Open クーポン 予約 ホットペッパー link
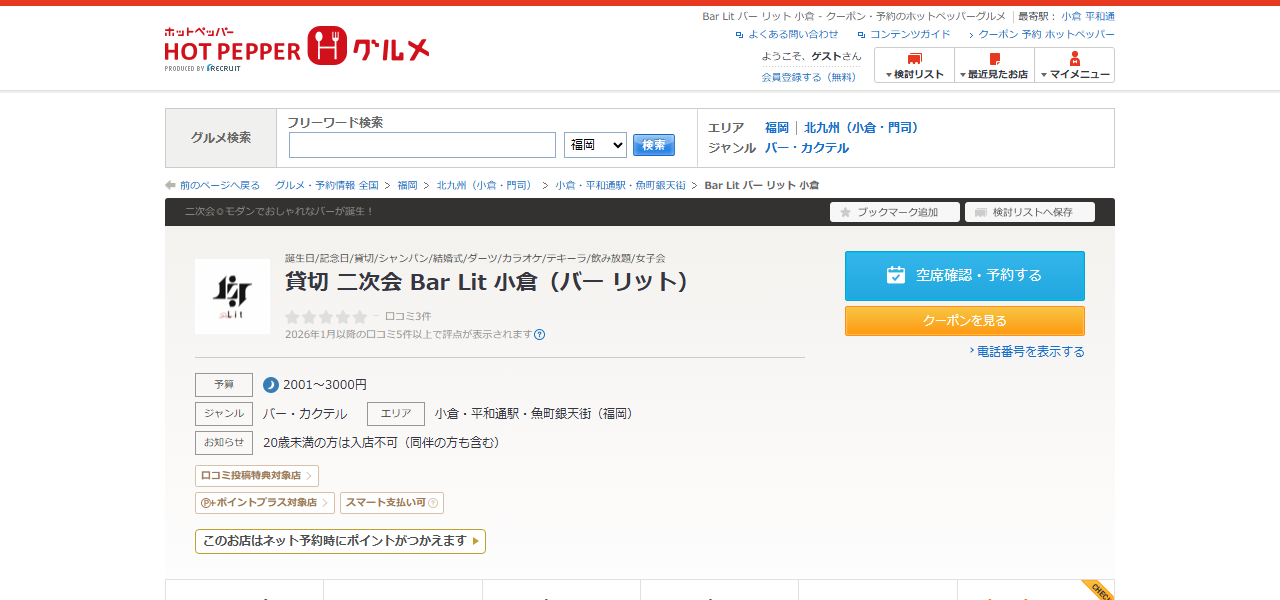The width and height of the screenshot is (1280, 600). (x=1046, y=34)
